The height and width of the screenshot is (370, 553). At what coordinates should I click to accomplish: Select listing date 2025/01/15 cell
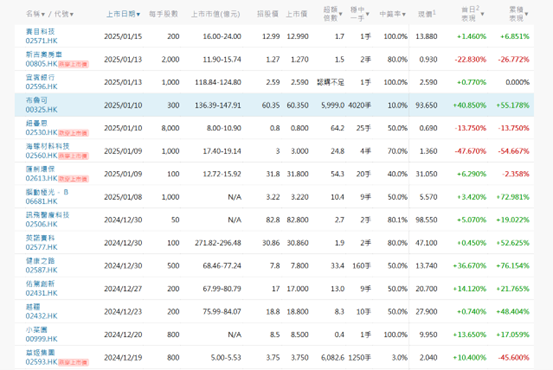(x=123, y=36)
